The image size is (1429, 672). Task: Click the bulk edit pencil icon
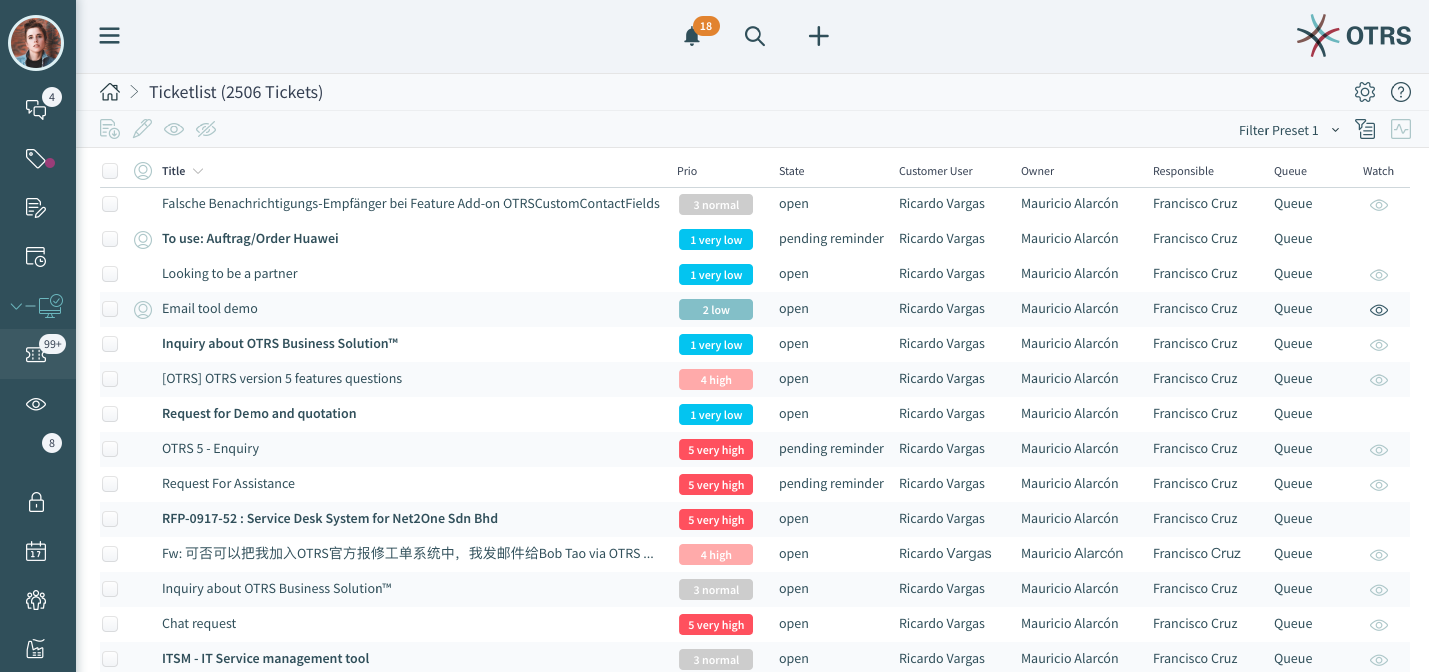point(143,129)
